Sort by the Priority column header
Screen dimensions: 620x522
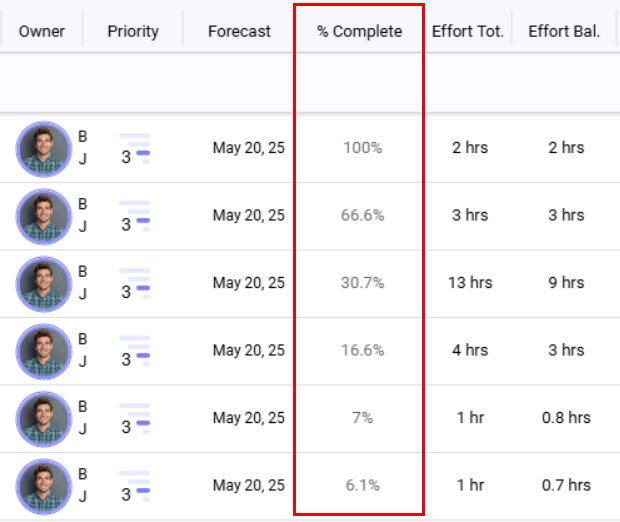[x=133, y=31]
